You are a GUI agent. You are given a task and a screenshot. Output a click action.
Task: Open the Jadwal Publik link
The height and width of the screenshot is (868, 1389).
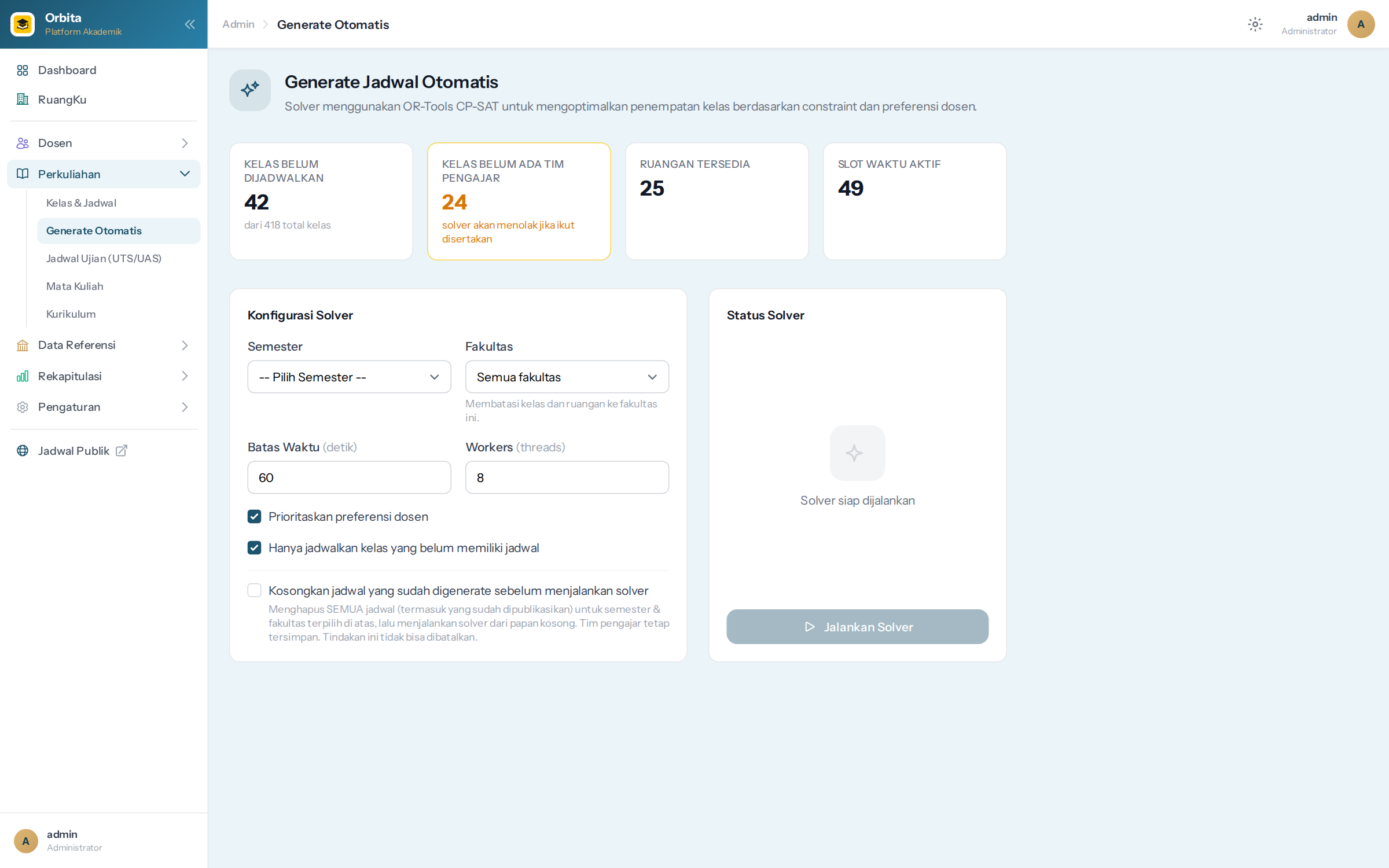click(x=74, y=451)
